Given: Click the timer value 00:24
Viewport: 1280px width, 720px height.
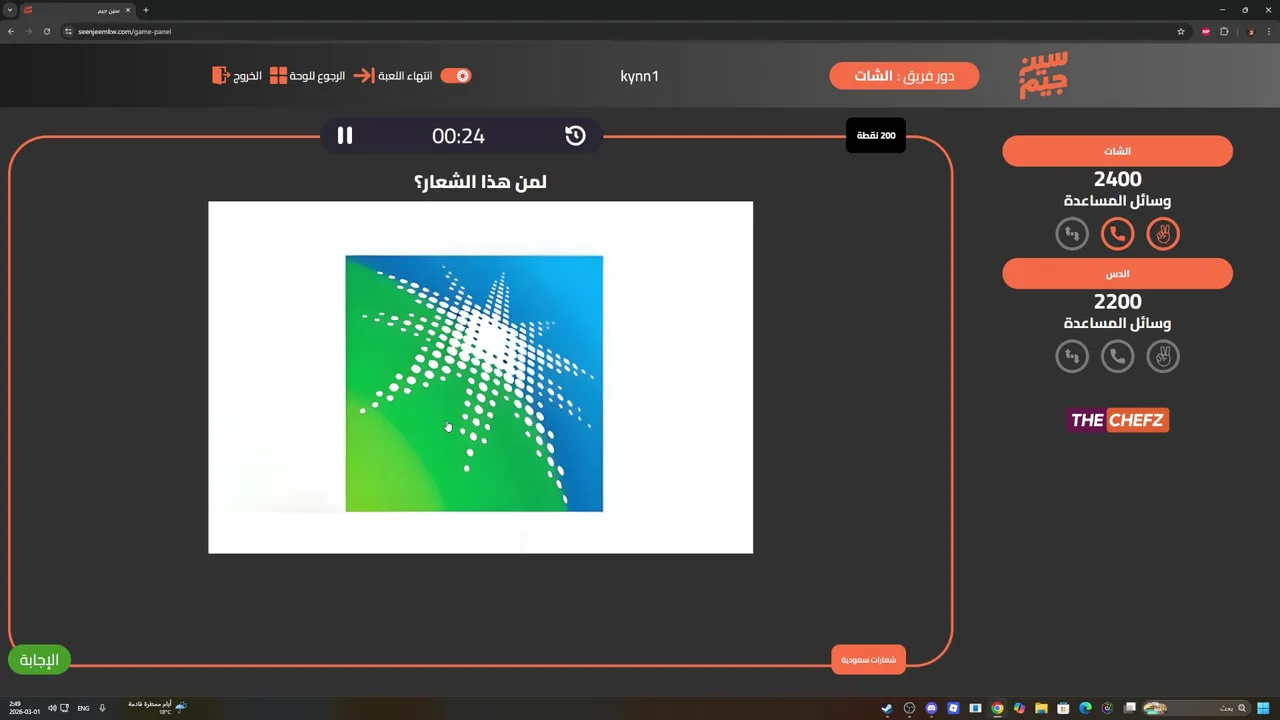Looking at the screenshot, I should (x=458, y=136).
